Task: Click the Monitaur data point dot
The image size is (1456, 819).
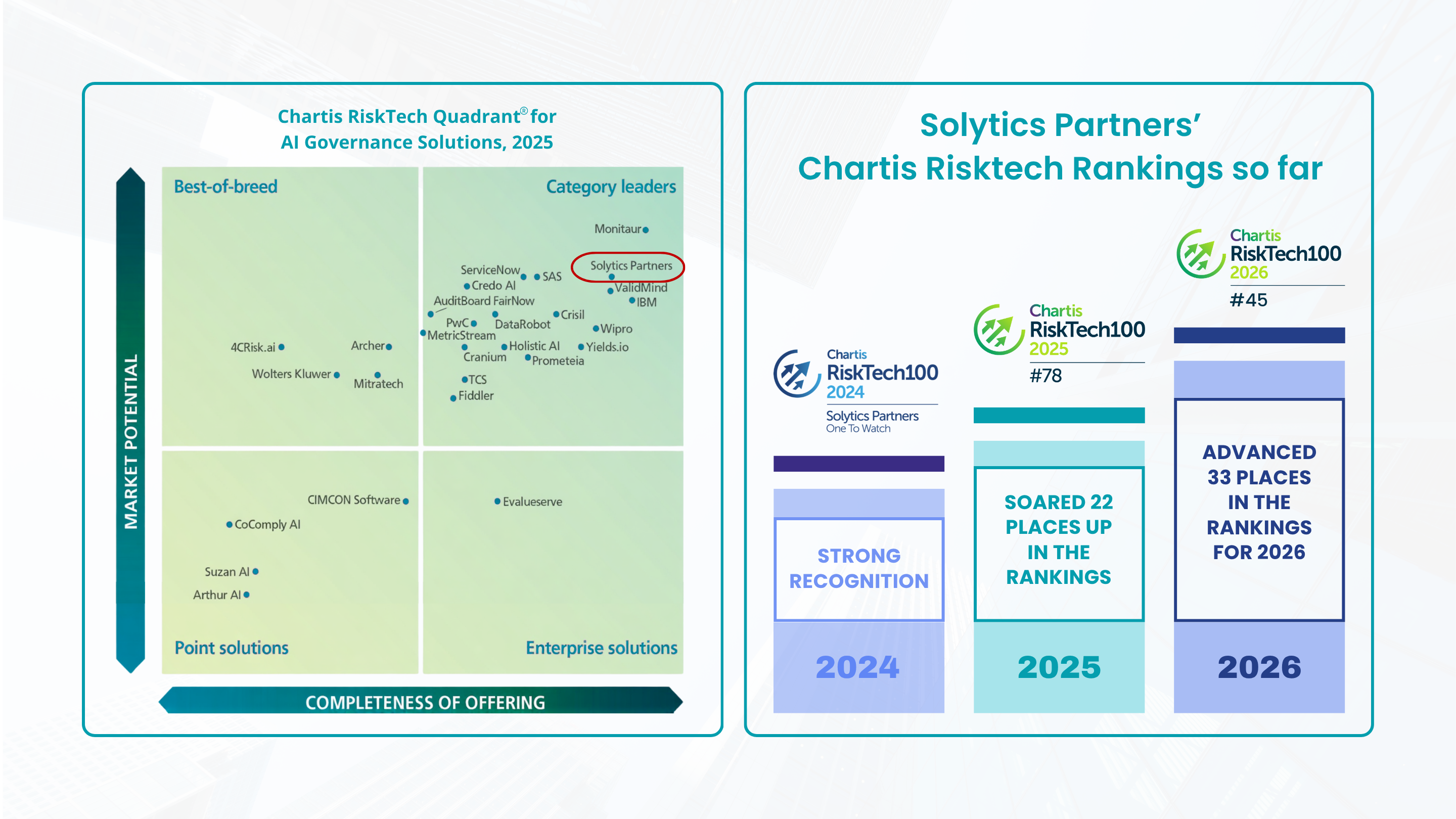Action: click(646, 230)
